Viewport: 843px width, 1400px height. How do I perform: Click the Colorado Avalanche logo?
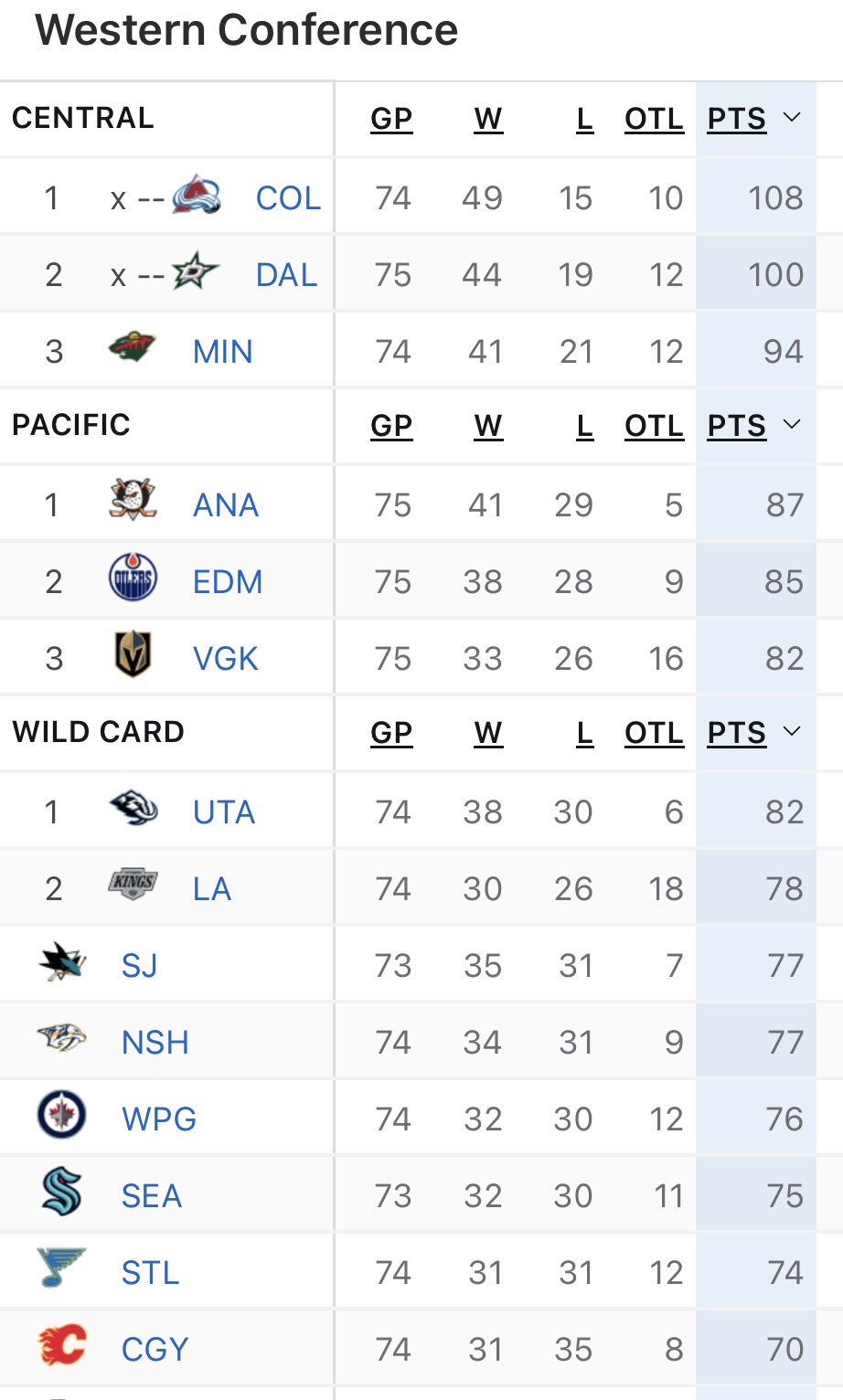pos(197,196)
